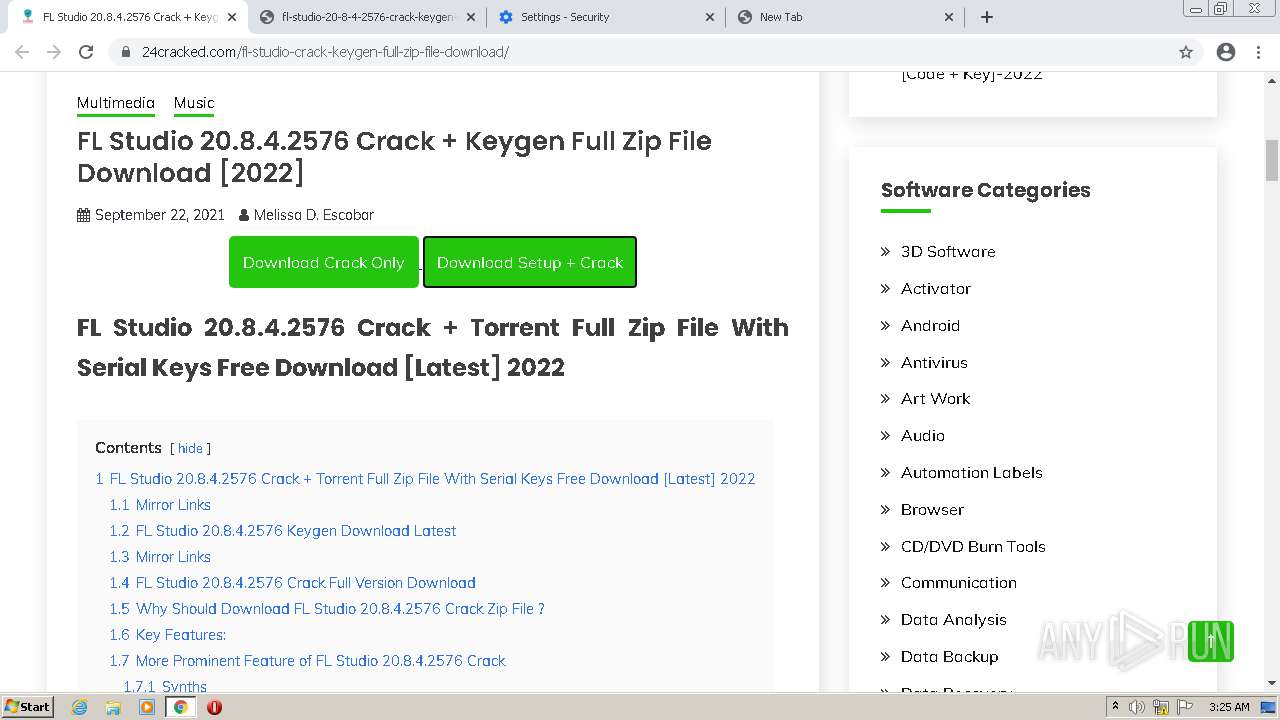Close the fl-studio-20-8-4-2576-crack-keygen tab
This screenshot has width=1280, height=720.
pyautogui.click(x=471, y=17)
